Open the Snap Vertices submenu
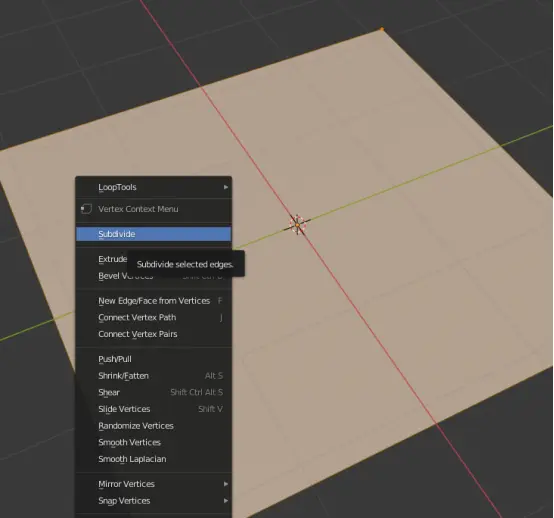 coord(154,501)
